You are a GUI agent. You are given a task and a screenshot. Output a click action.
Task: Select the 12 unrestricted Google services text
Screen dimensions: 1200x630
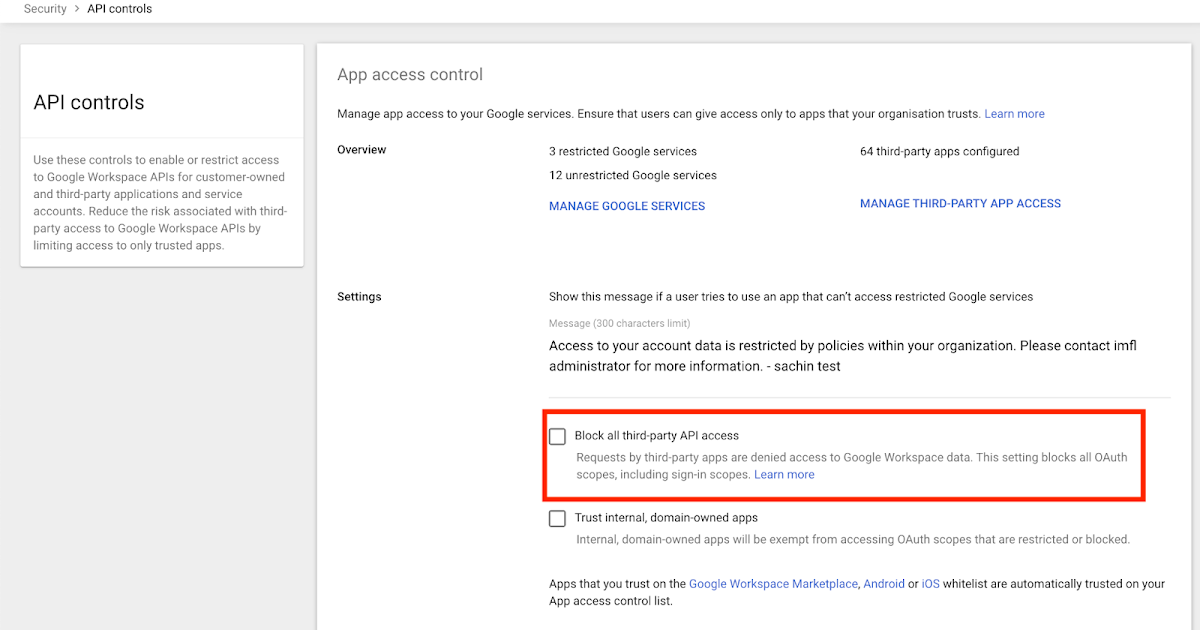[633, 176]
